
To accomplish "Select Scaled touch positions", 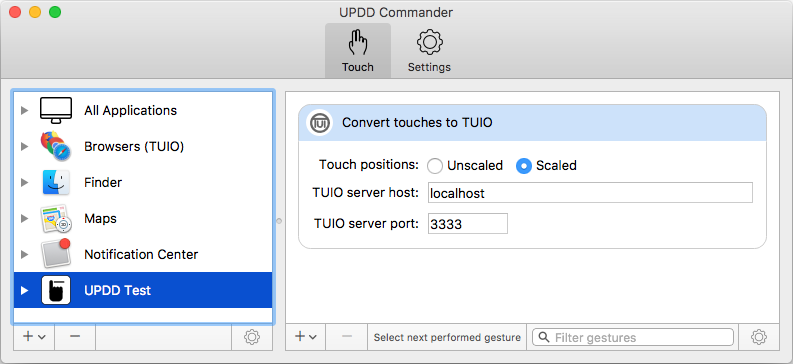I will 523,166.
